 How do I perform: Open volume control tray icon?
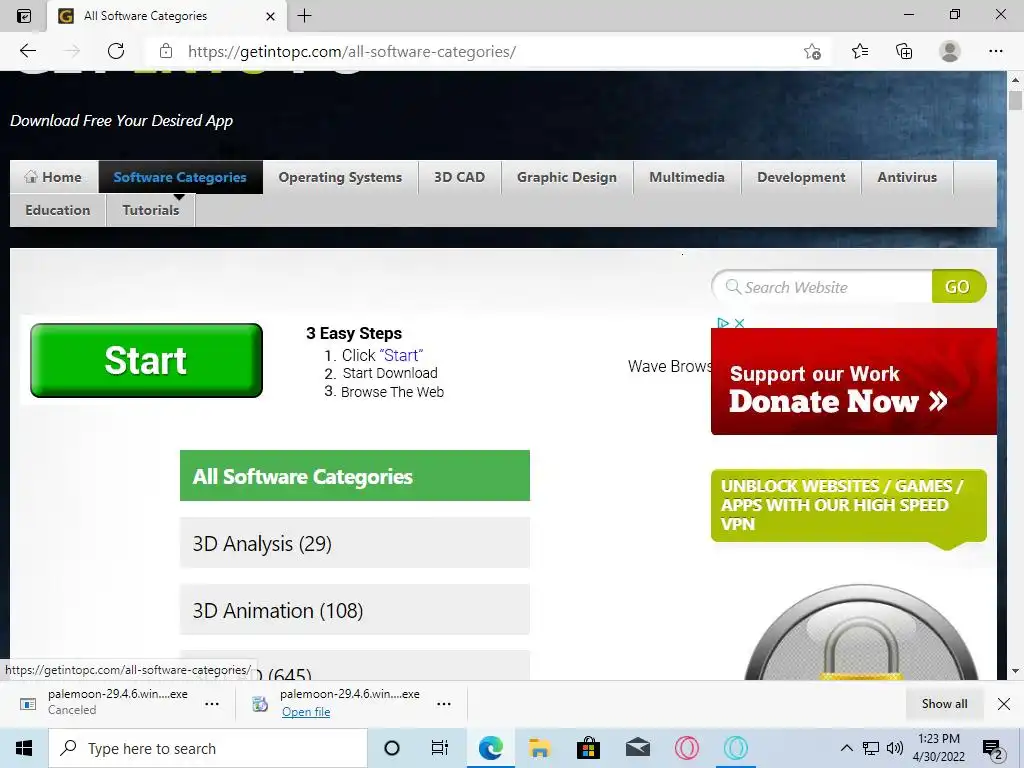pos(895,748)
